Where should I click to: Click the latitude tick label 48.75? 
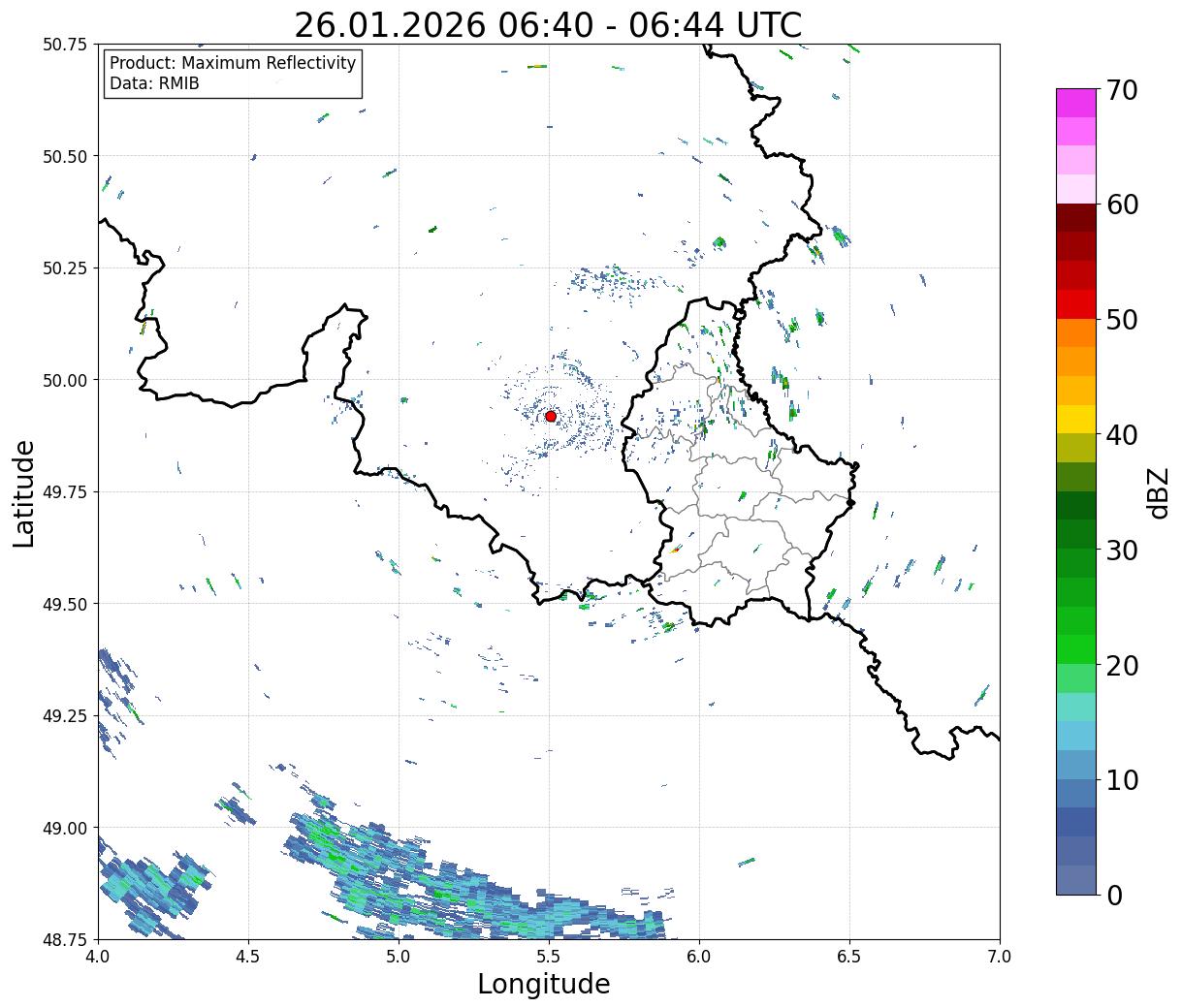click(x=65, y=939)
